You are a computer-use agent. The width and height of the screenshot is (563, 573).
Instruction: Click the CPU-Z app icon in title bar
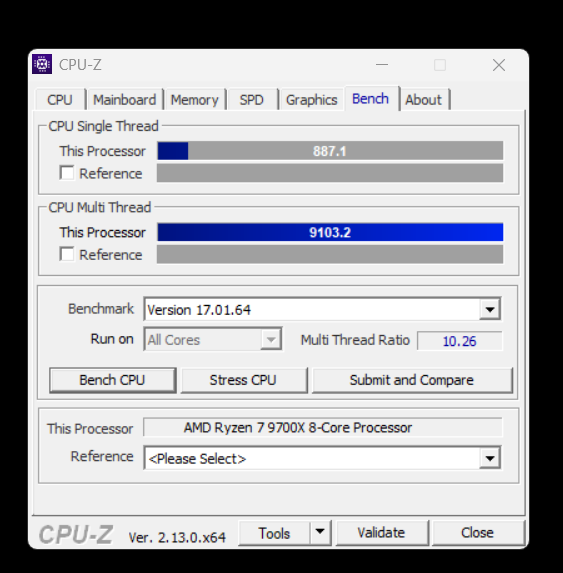click(x=42, y=64)
